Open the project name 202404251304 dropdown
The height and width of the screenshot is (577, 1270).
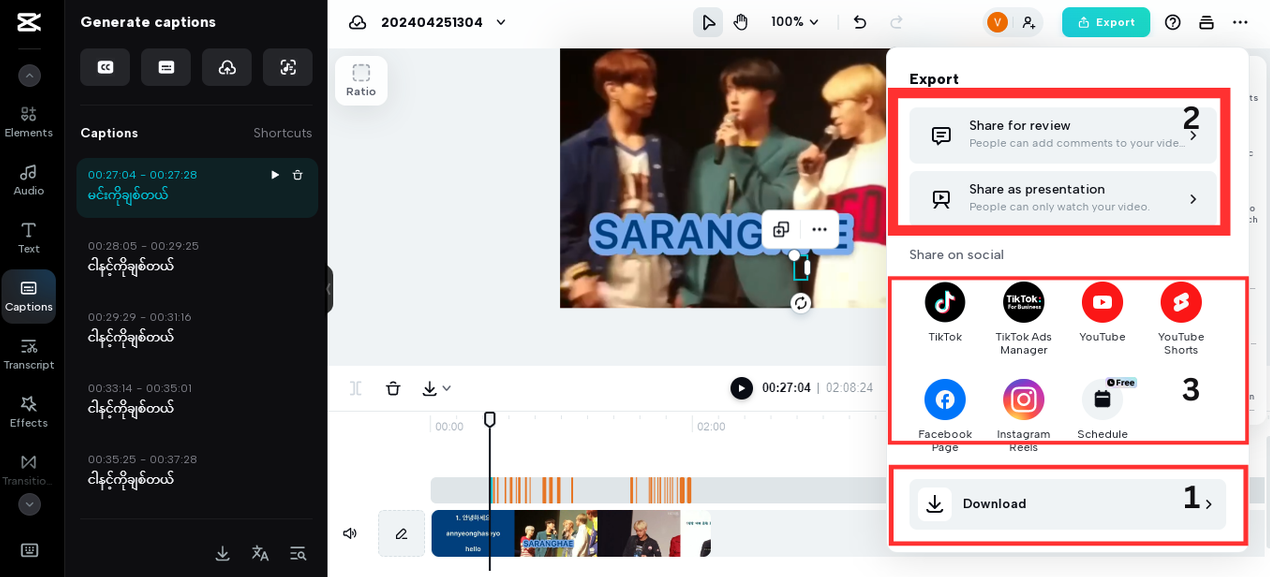coord(444,22)
